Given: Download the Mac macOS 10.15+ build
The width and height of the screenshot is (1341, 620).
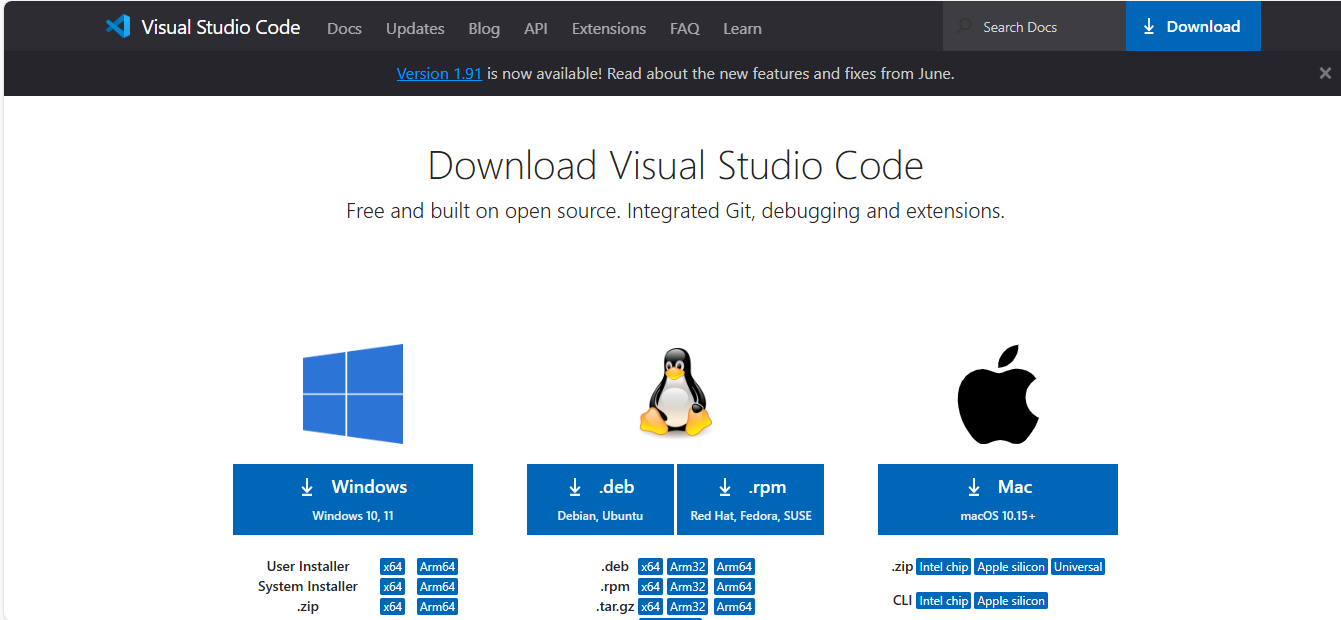Looking at the screenshot, I should [x=998, y=499].
